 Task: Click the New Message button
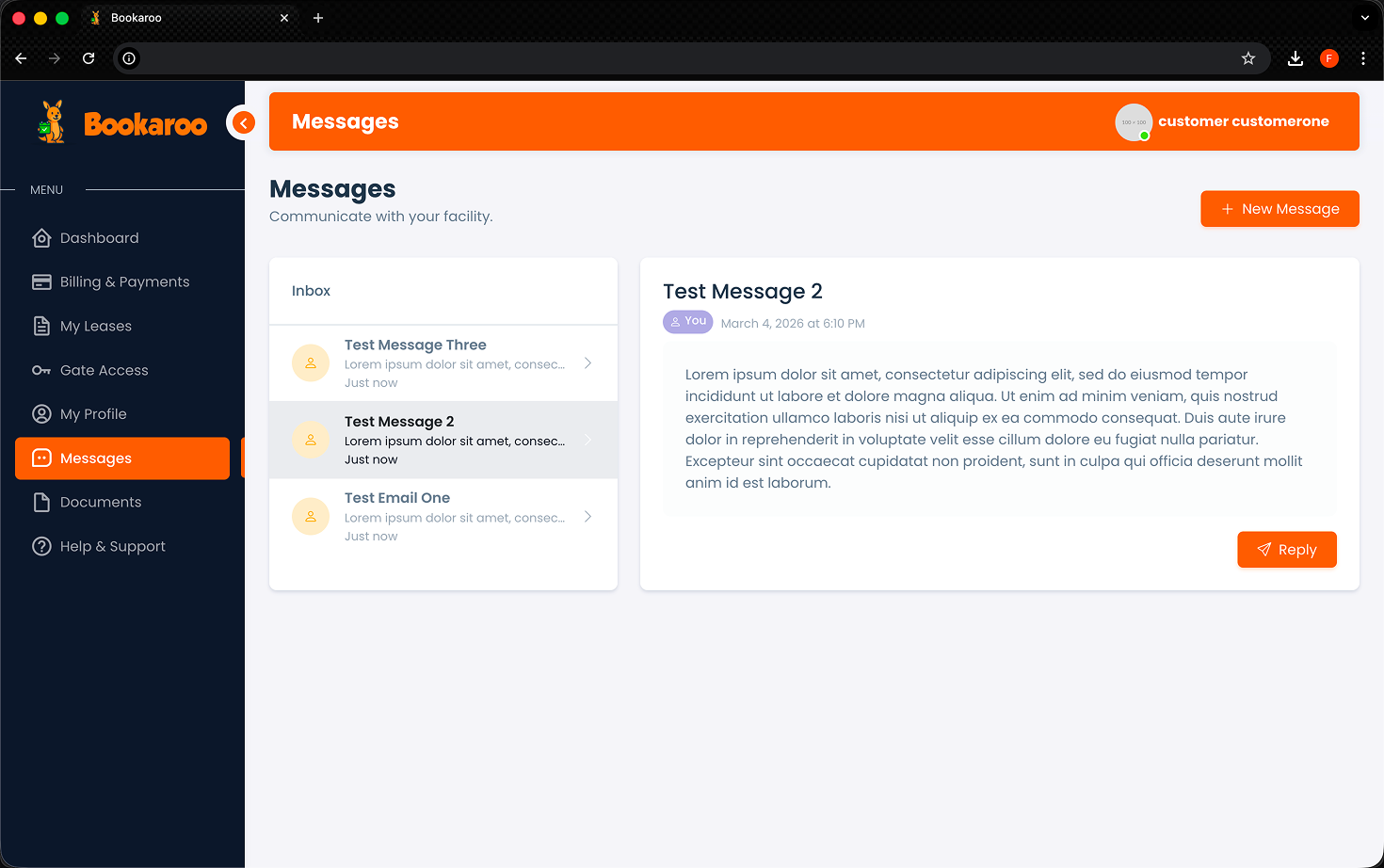(1279, 209)
